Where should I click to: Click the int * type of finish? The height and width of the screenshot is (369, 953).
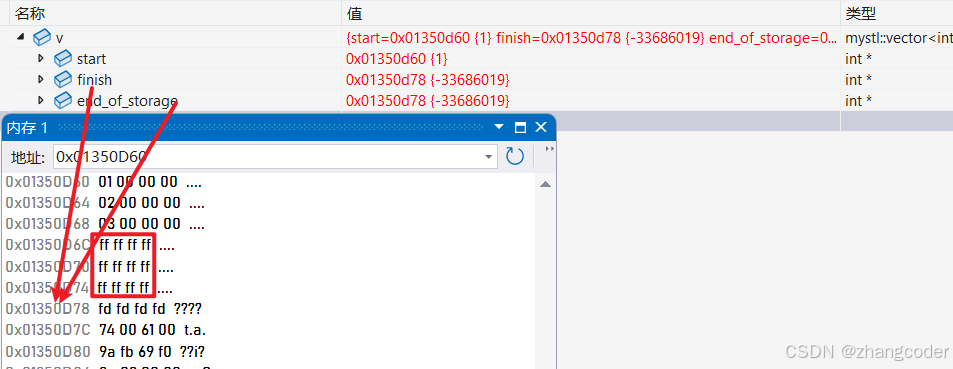click(x=858, y=80)
